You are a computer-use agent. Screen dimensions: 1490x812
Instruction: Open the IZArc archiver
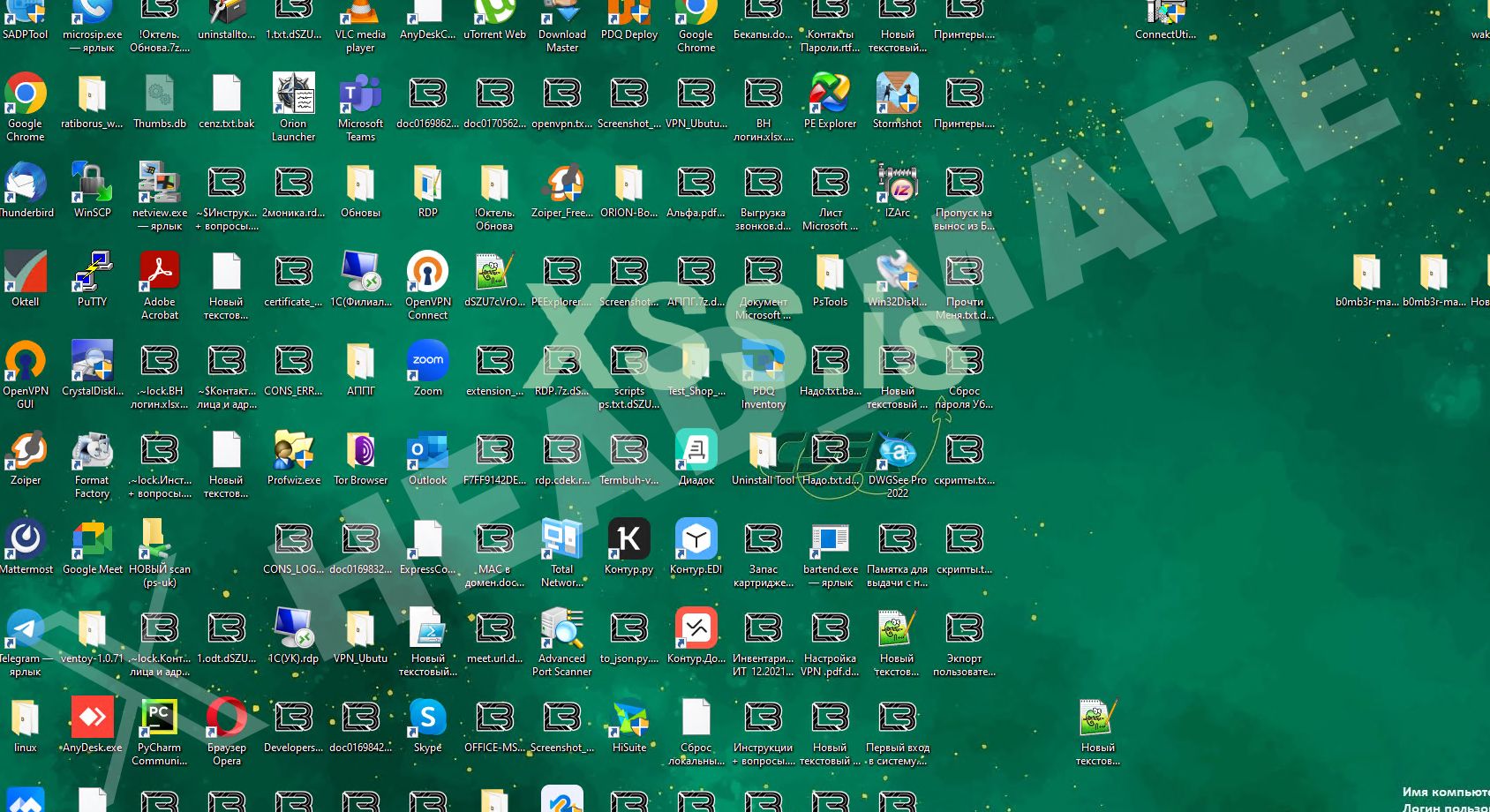pyautogui.click(x=897, y=185)
